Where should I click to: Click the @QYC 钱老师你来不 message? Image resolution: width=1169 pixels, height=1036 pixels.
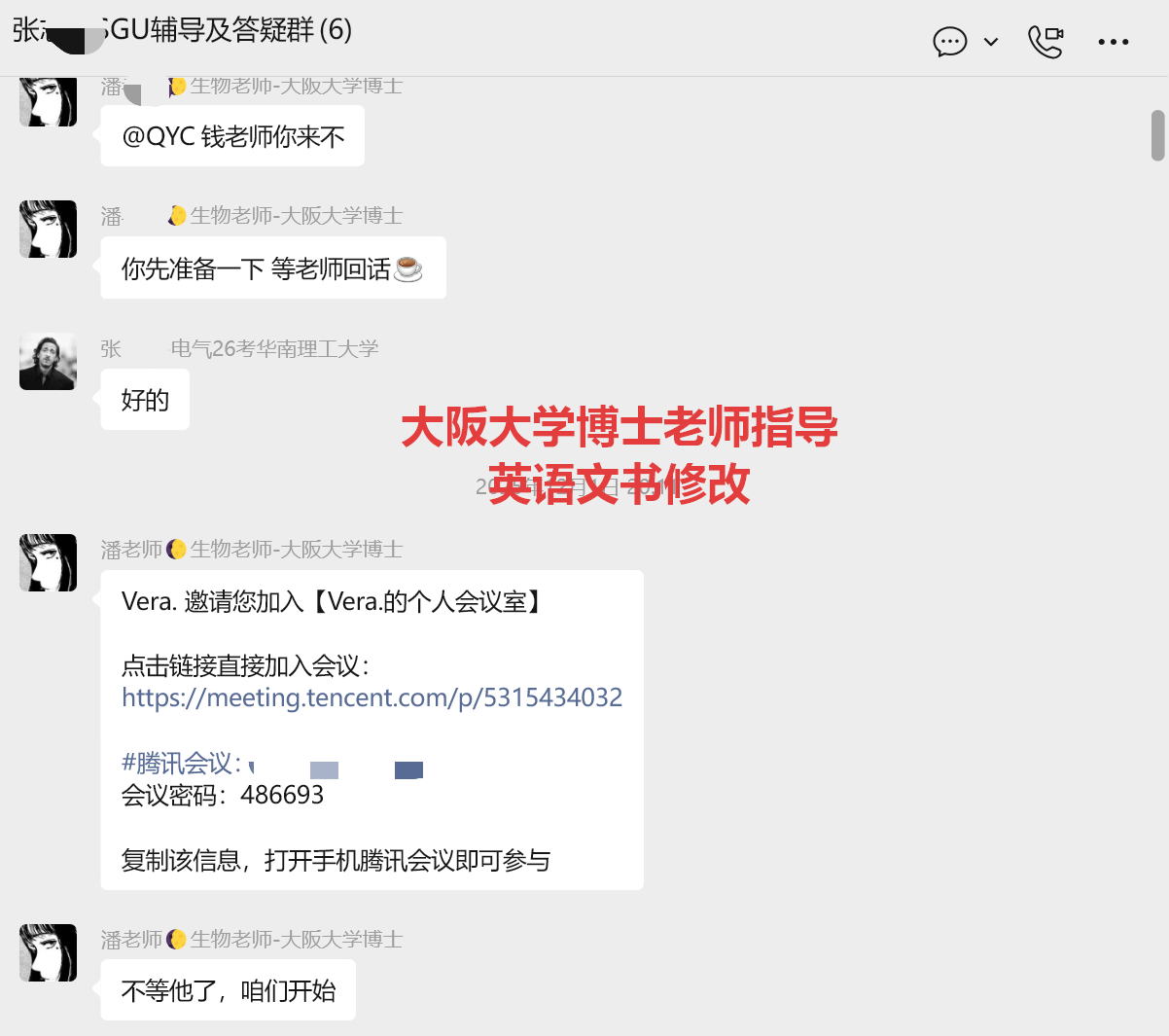click(x=232, y=136)
